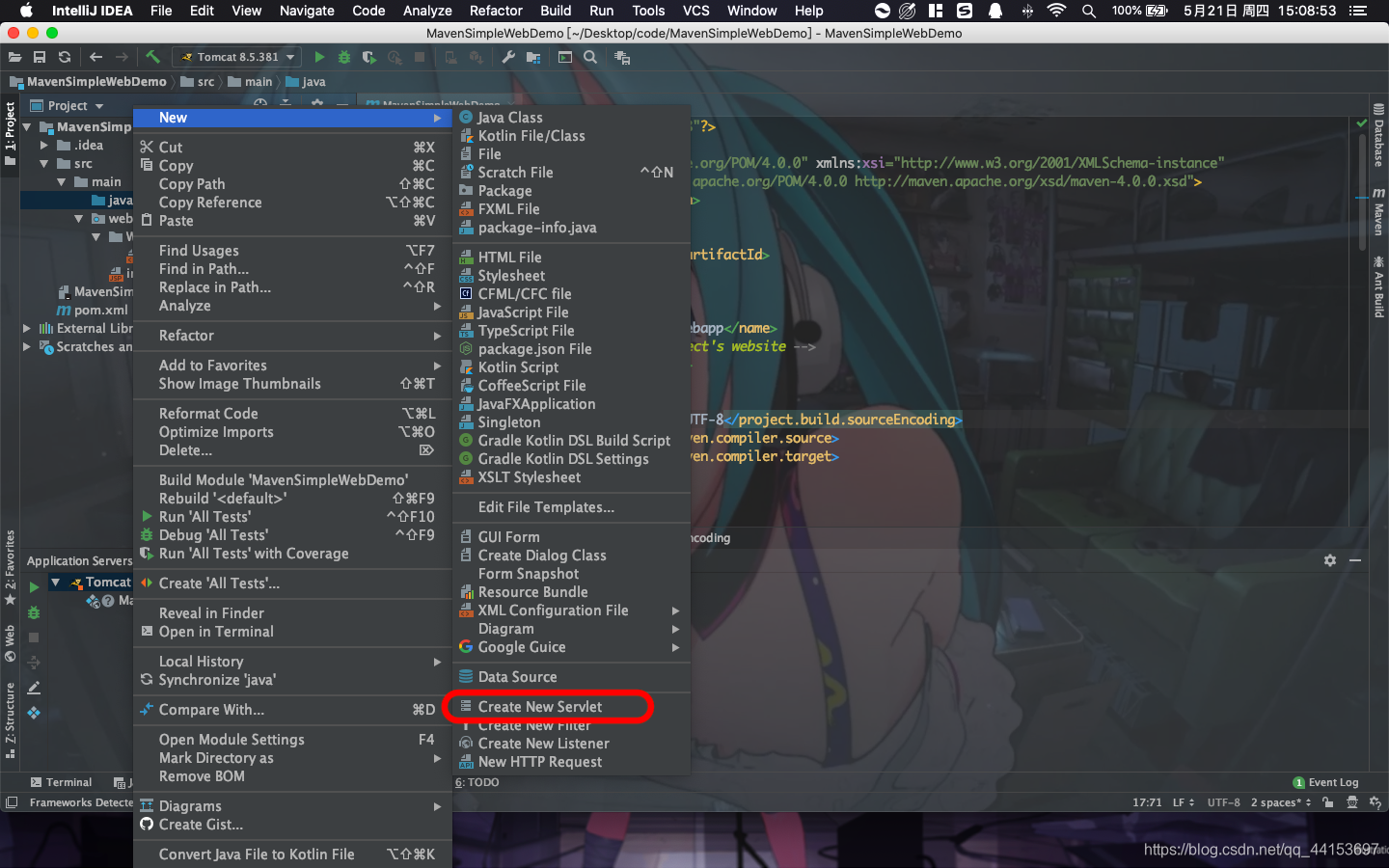The height and width of the screenshot is (868, 1389).
Task: Click the Application Servers settings gear icon
Action: (x=1330, y=560)
